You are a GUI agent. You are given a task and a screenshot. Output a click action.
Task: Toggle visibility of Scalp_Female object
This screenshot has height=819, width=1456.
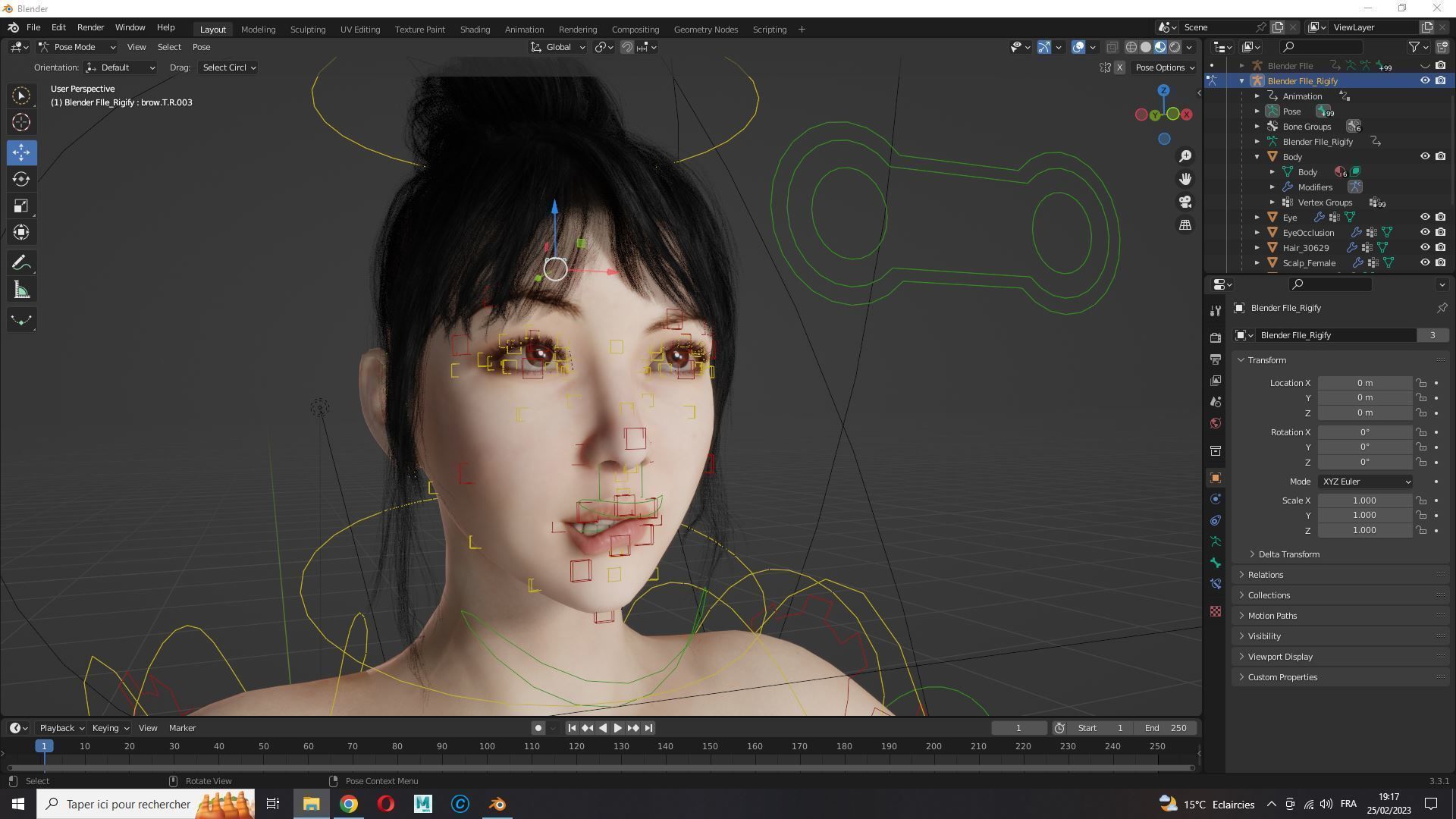pos(1425,262)
